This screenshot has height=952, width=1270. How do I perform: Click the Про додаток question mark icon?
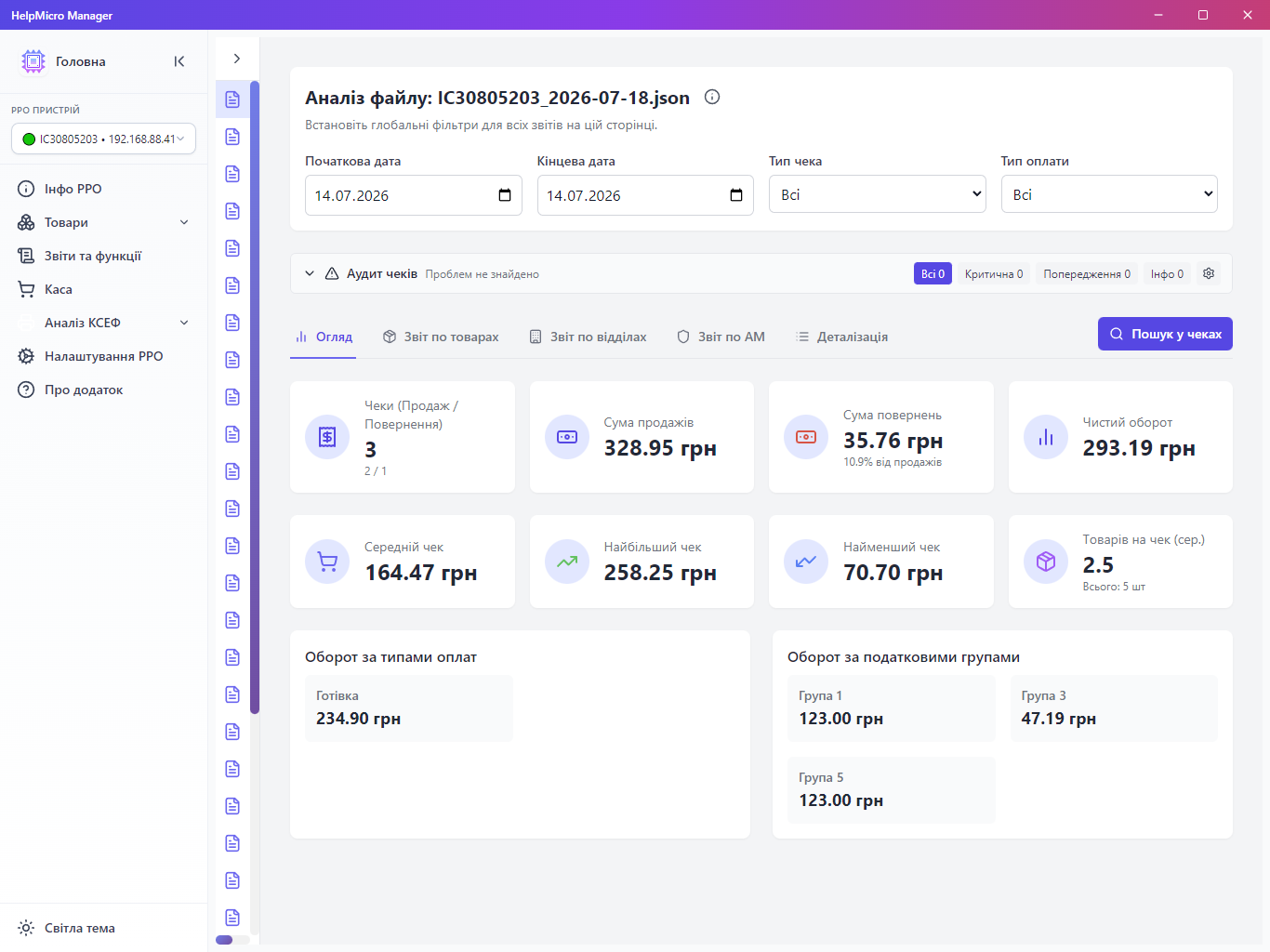[26, 390]
